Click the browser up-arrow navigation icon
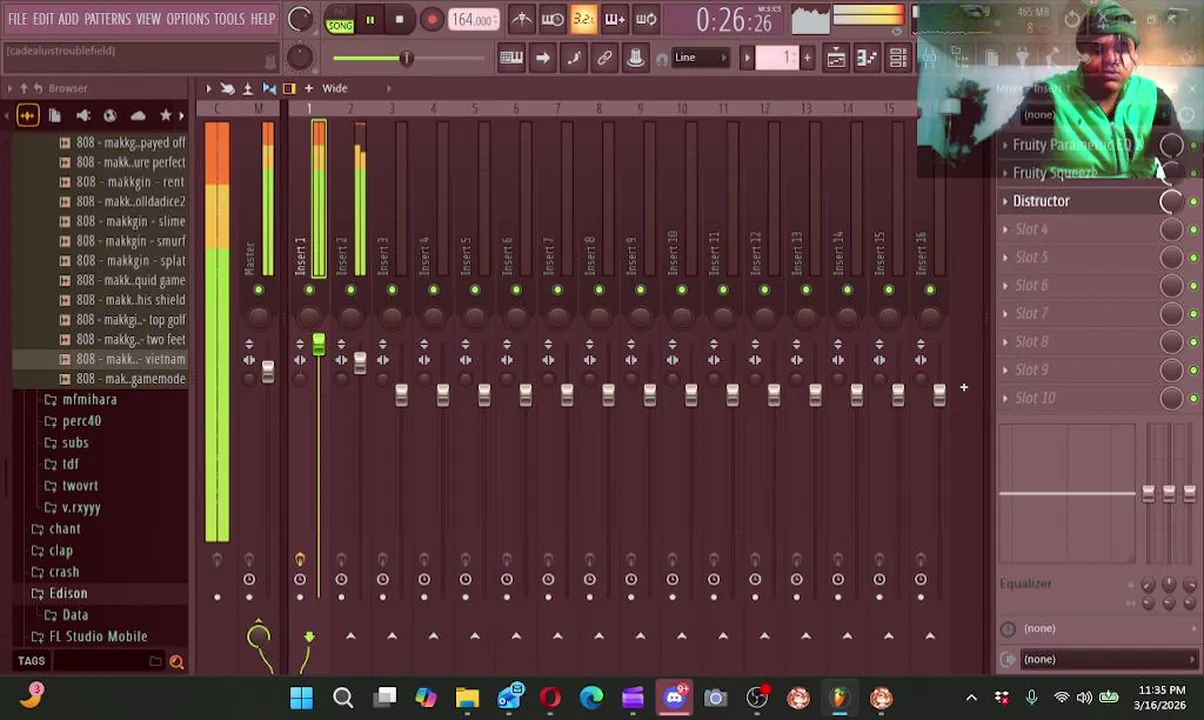 click(23, 88)
